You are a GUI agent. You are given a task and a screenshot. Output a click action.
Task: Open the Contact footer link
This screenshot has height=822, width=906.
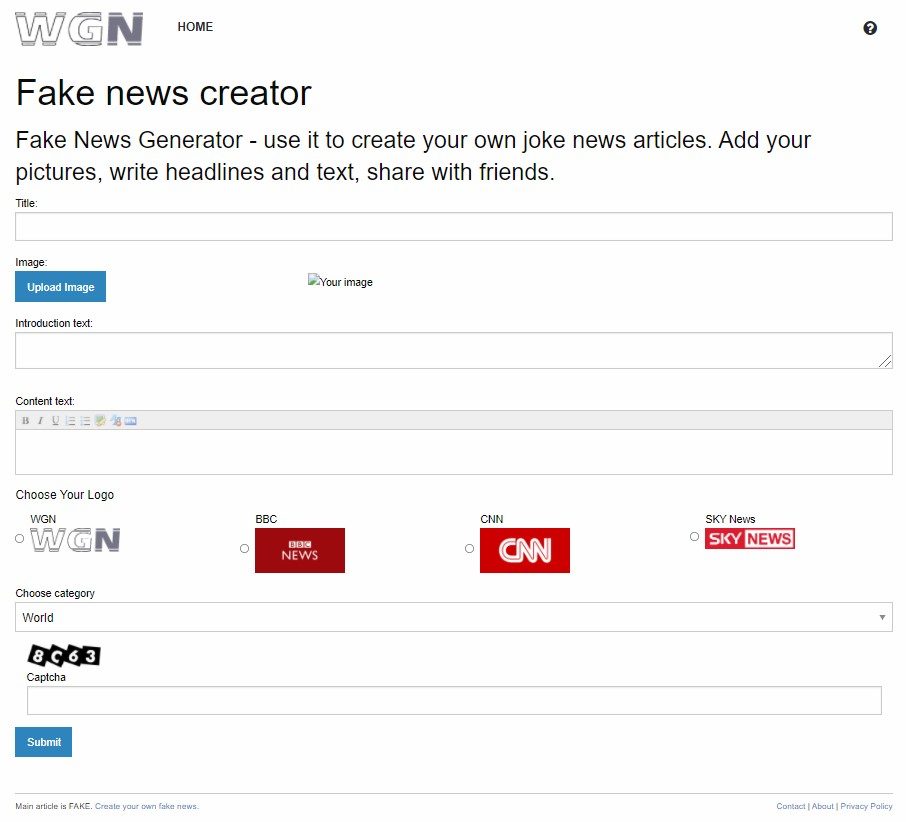[x=790, y=806]
